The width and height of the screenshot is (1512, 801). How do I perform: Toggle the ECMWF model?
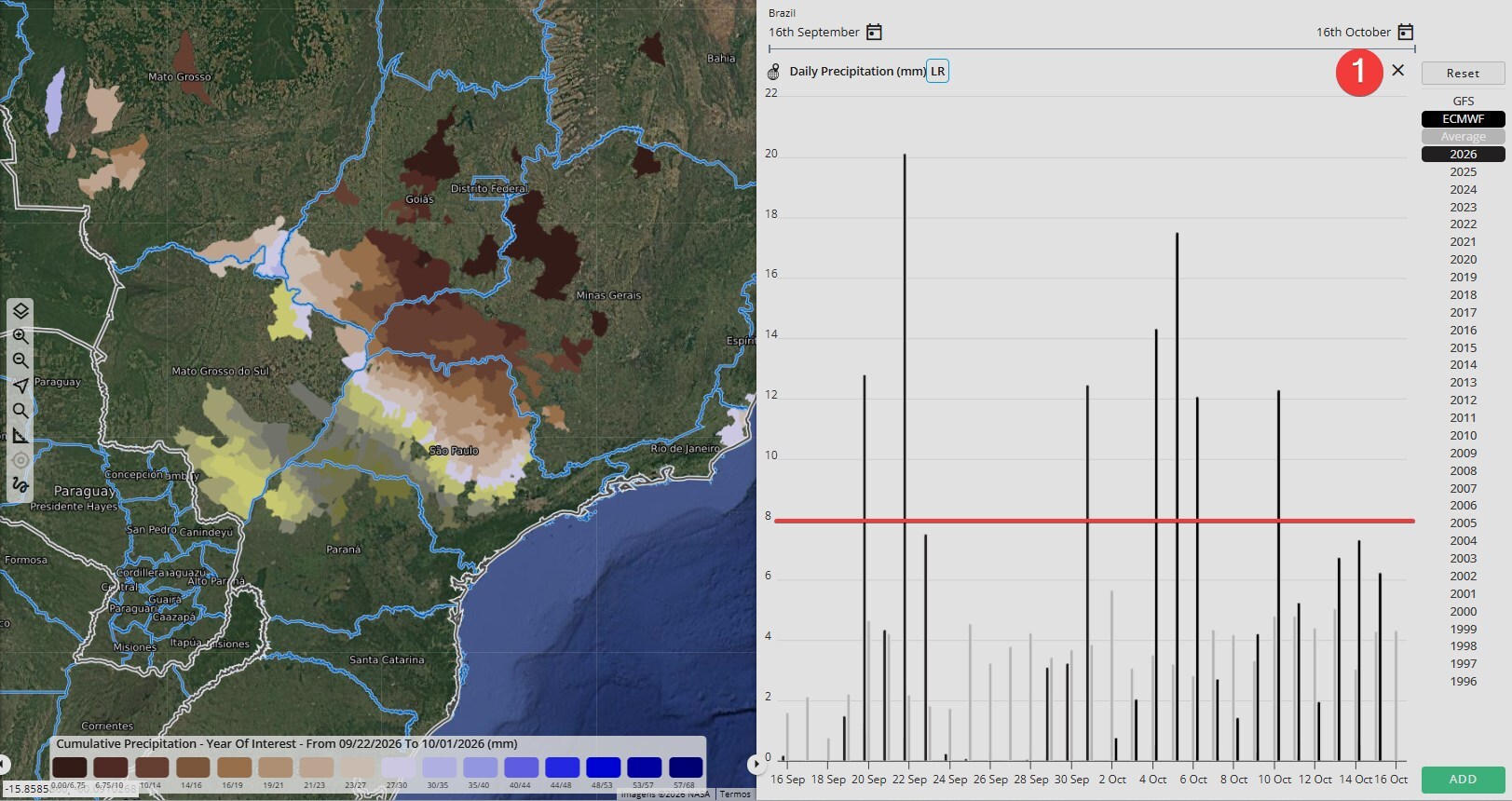tap(1463, 118)
